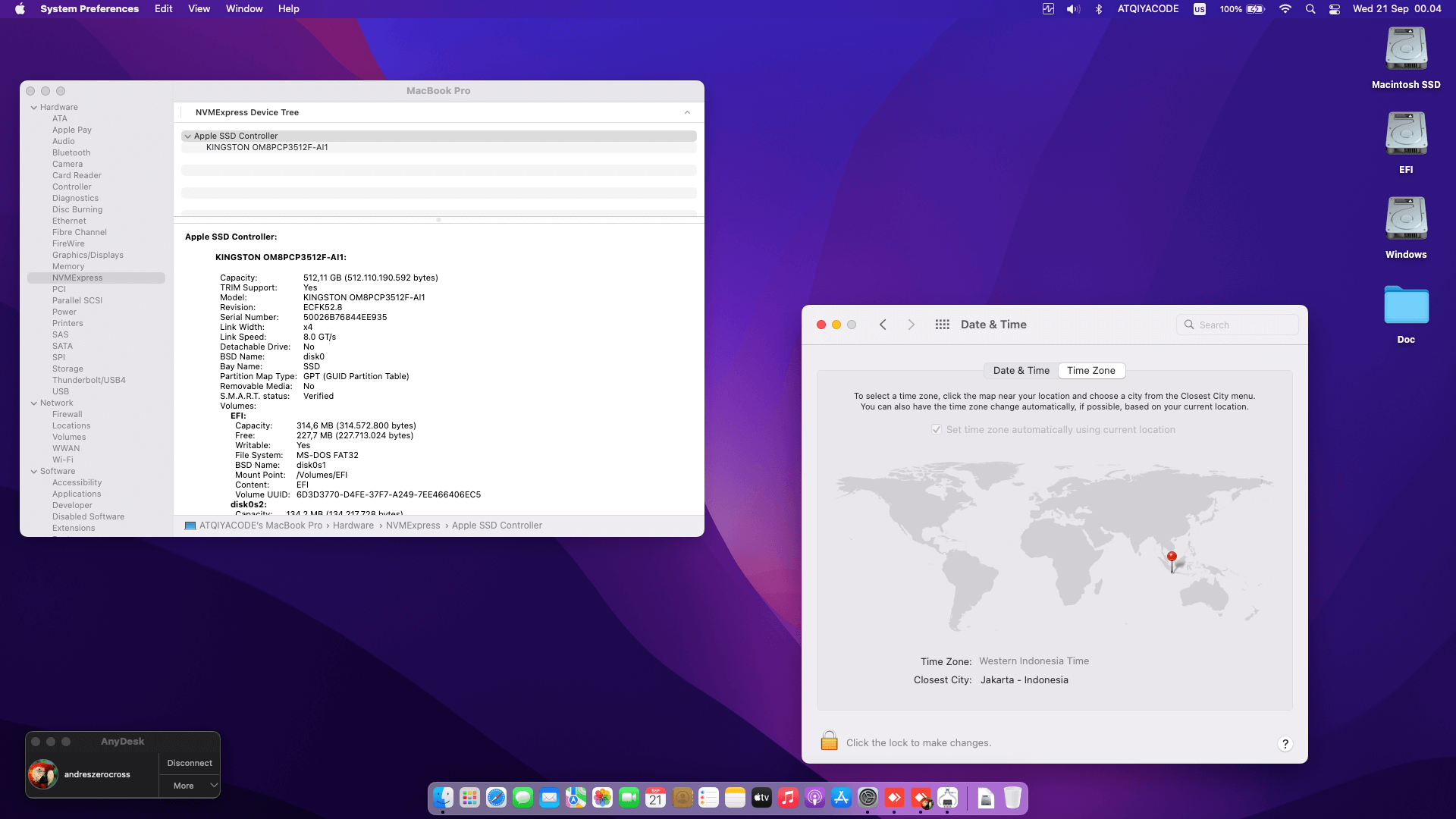This screenshot has width=1456, height=819.
Task: Open Contacts from the Dock
Action: [682, 798]
